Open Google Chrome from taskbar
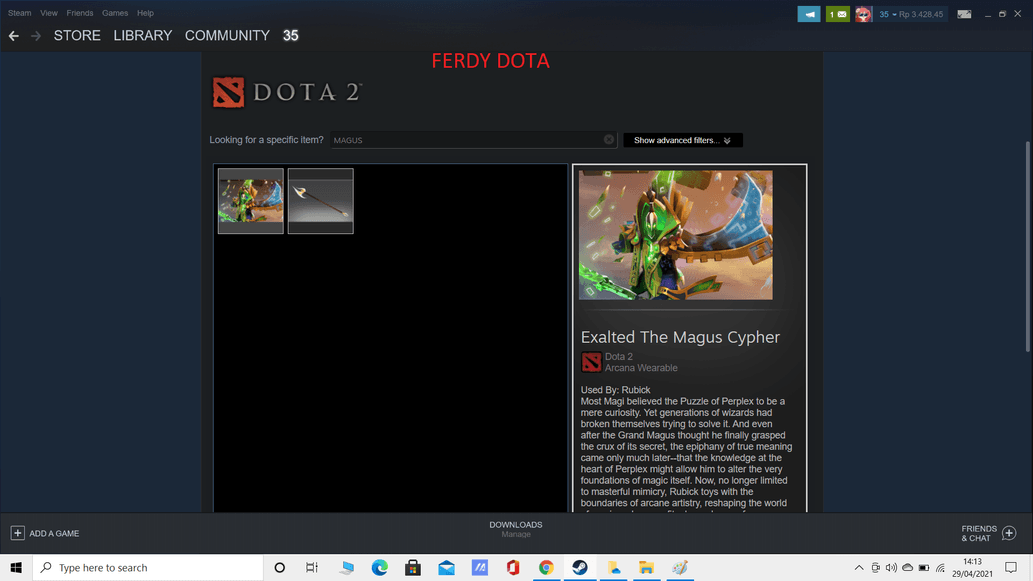1033x581 pixels. tap(546, 567)
